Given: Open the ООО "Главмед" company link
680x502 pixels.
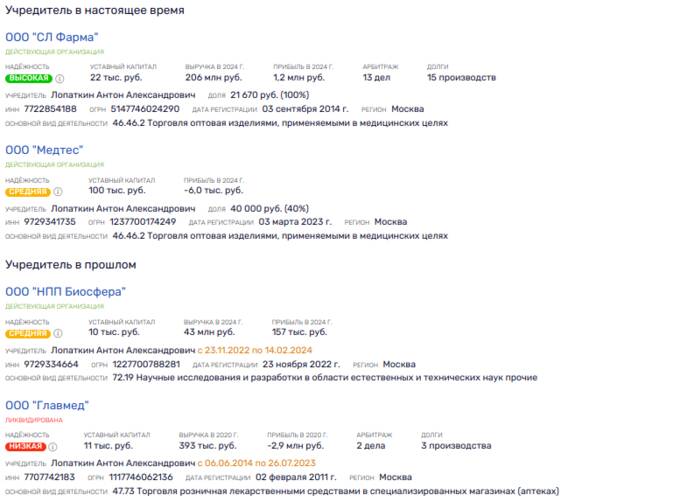Looking at the screenshot, I should click(x=47, y=405).
